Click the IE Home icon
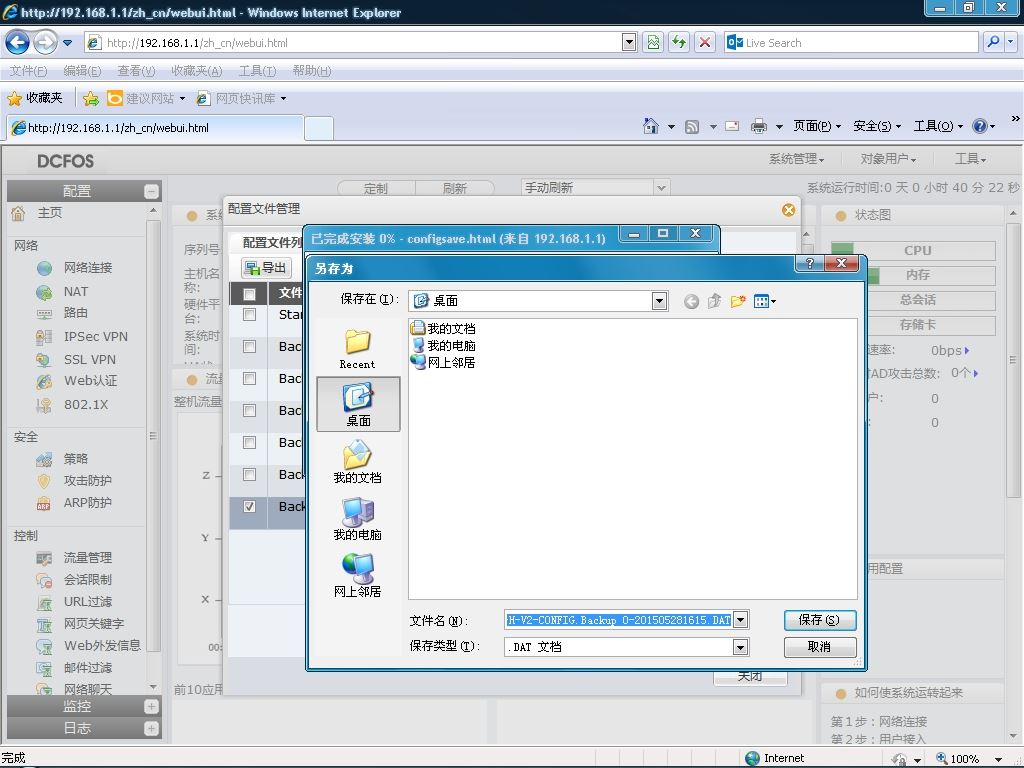The height and width of the screenshot is (768, 1024). [650, 126]
